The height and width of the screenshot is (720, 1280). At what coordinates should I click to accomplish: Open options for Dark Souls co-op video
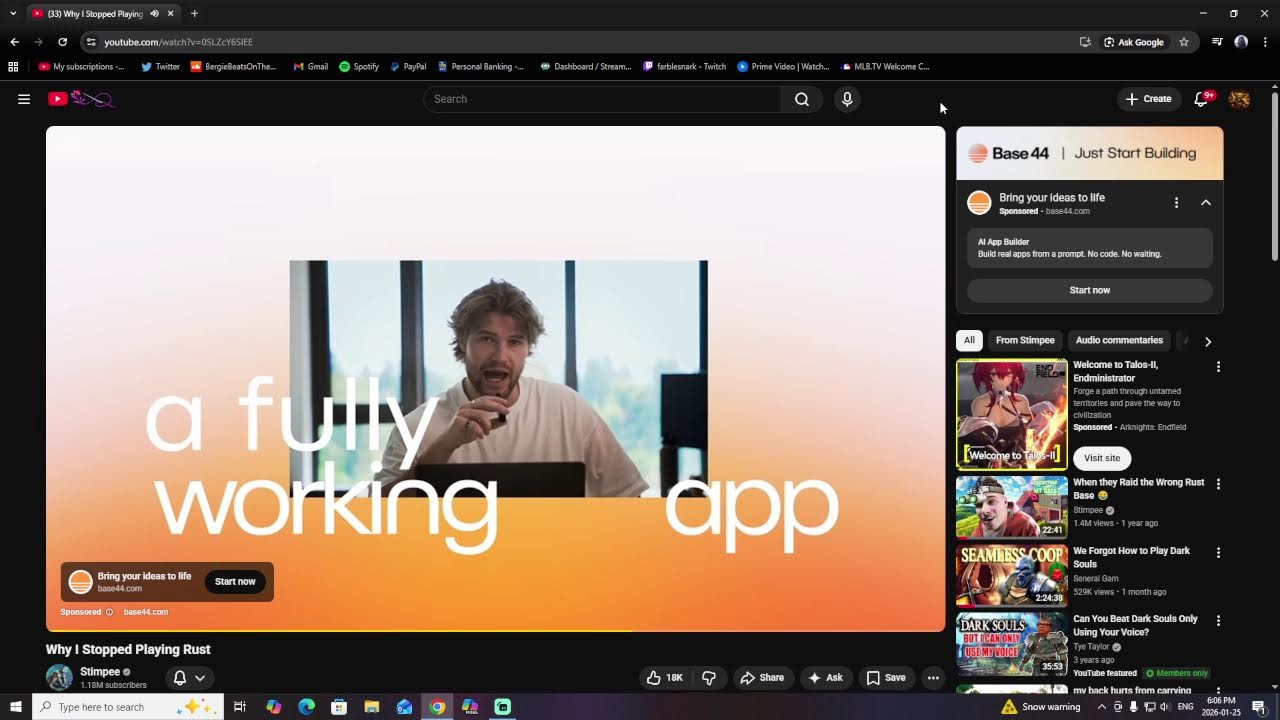click(x=1218, y=552)
